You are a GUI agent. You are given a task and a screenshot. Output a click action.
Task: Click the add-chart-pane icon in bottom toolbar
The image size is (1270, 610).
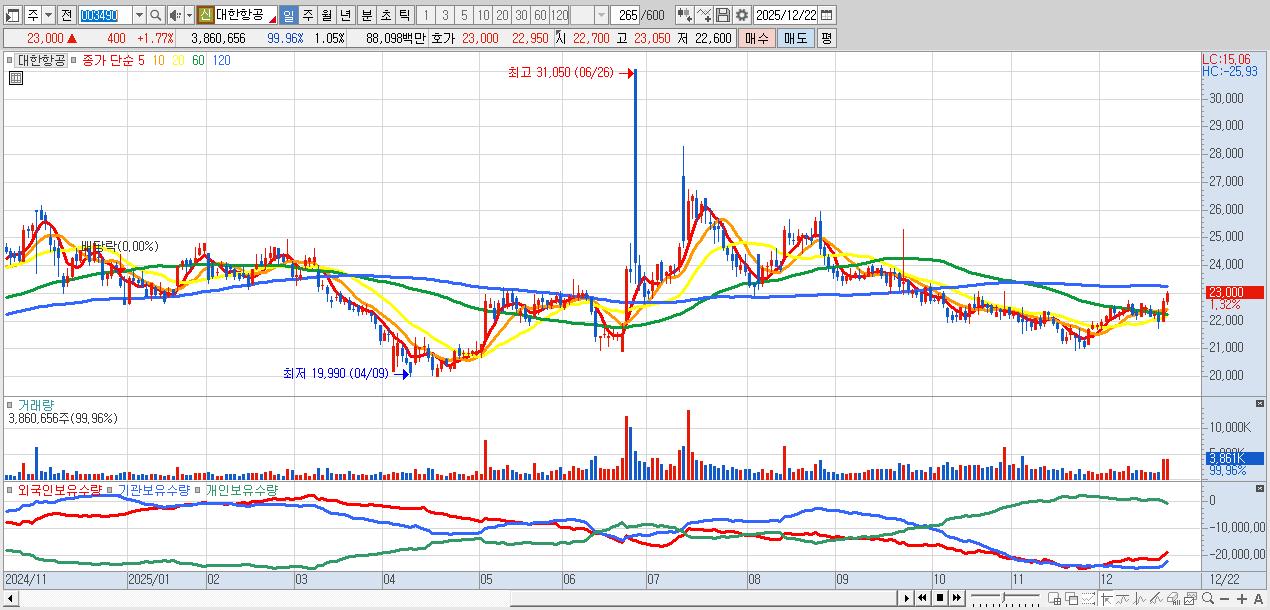coord(1054,599)
